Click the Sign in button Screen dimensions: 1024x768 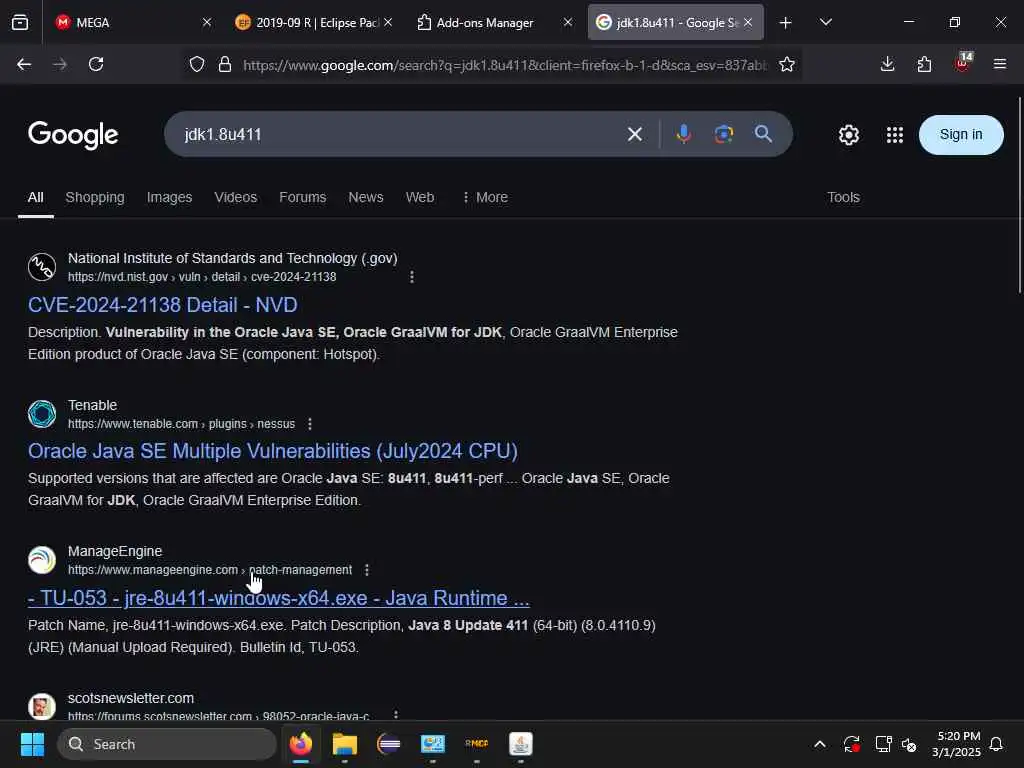(x=961, y=135)
